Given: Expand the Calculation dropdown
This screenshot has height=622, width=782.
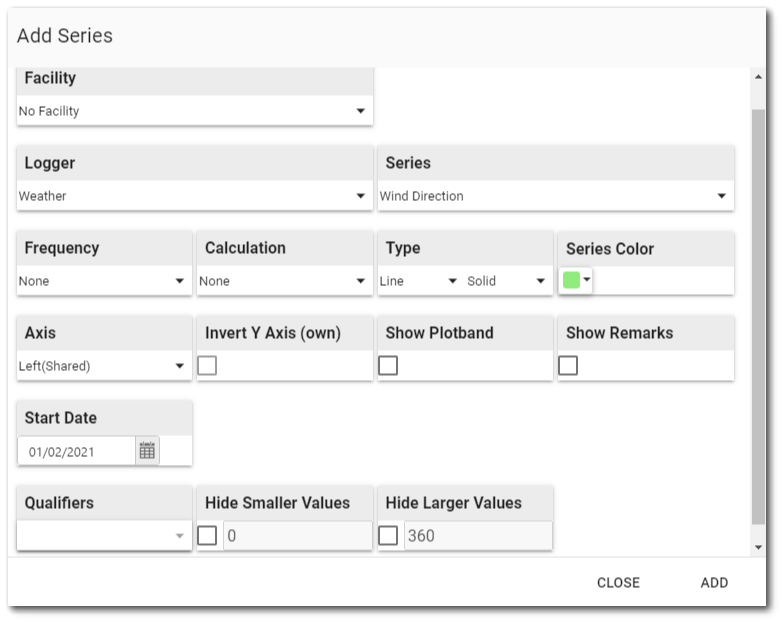Looking at the screenshot, I should click(285, 281).
